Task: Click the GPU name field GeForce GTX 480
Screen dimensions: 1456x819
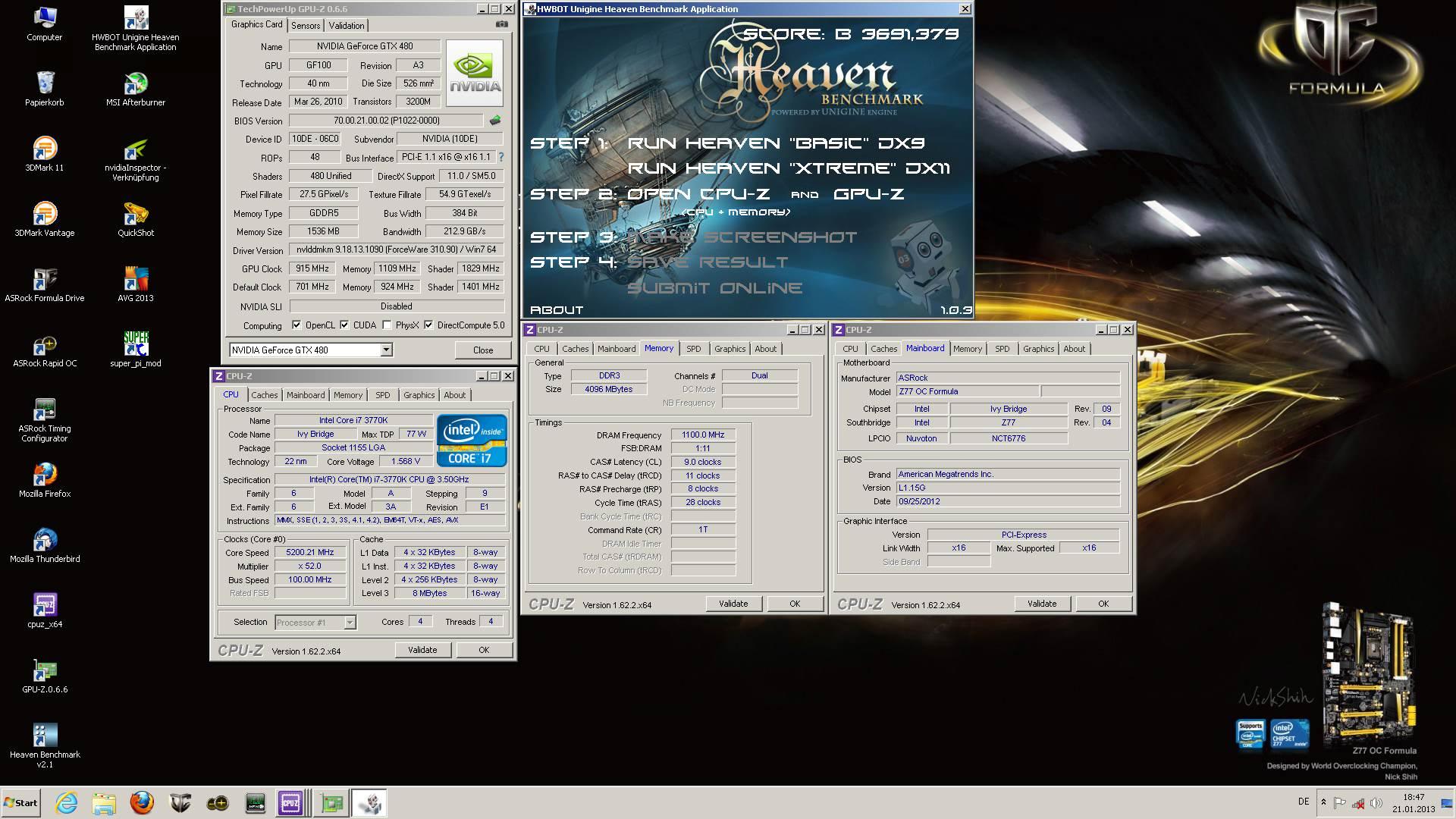Action: (x=364, y=46)
